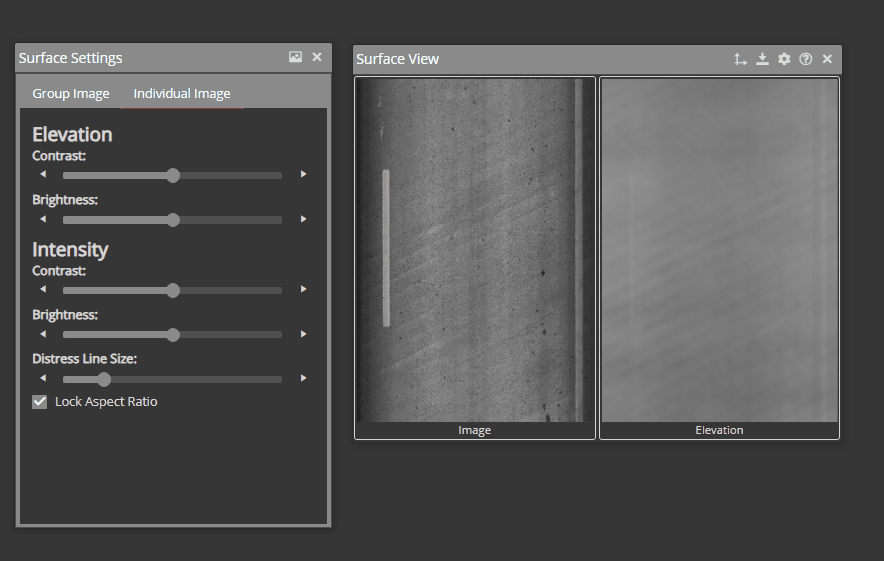Screen dimensions: 884x561
Task: Open the Surface View help icon
Action: (x=806, y=59)
